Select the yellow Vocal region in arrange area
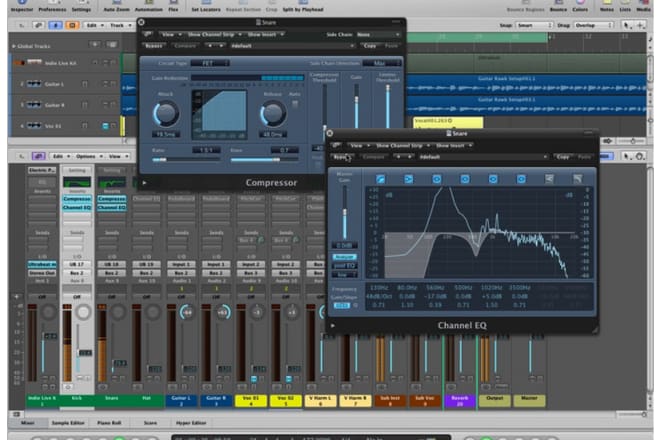The height and width of the screenshot is (440, 660). (x=448, y=123)
